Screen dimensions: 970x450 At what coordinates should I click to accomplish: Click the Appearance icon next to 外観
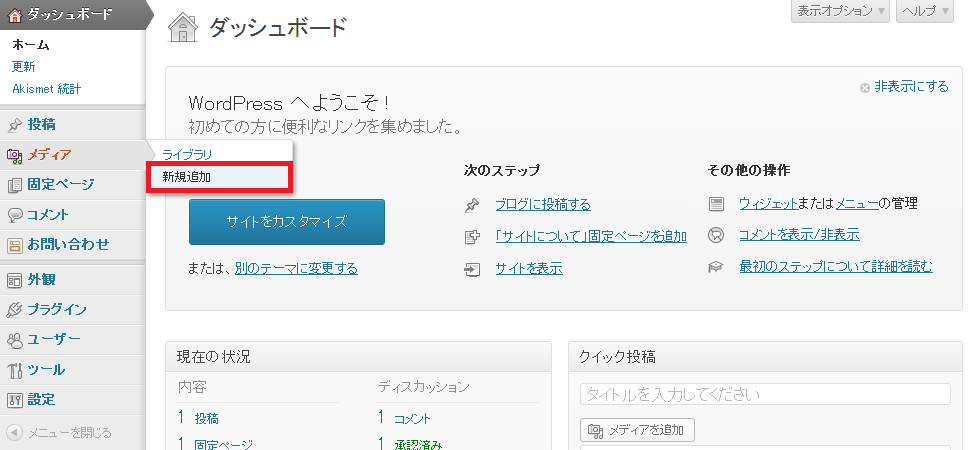coord(14,280)
